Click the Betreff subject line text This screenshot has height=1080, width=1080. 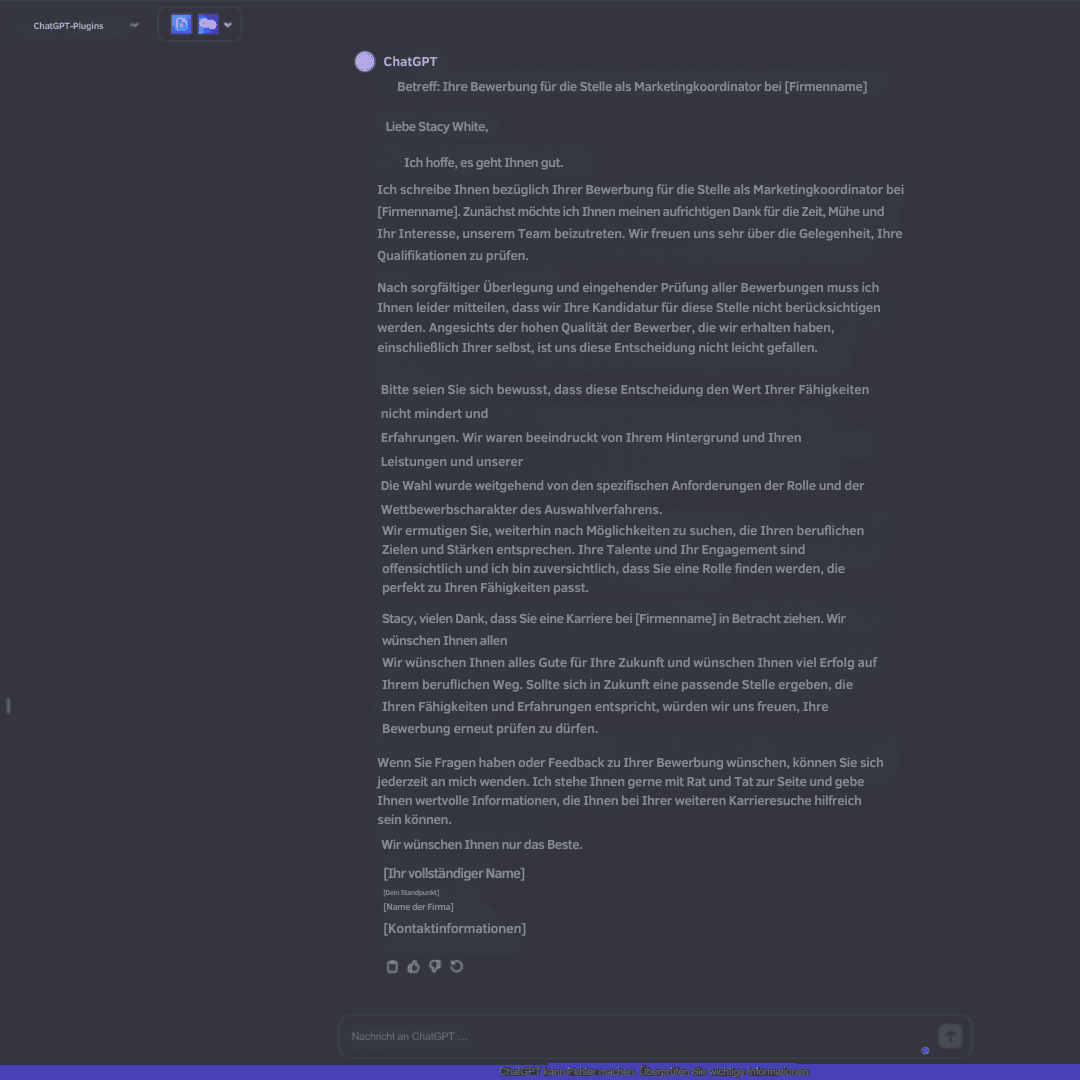tap(632, 87)
